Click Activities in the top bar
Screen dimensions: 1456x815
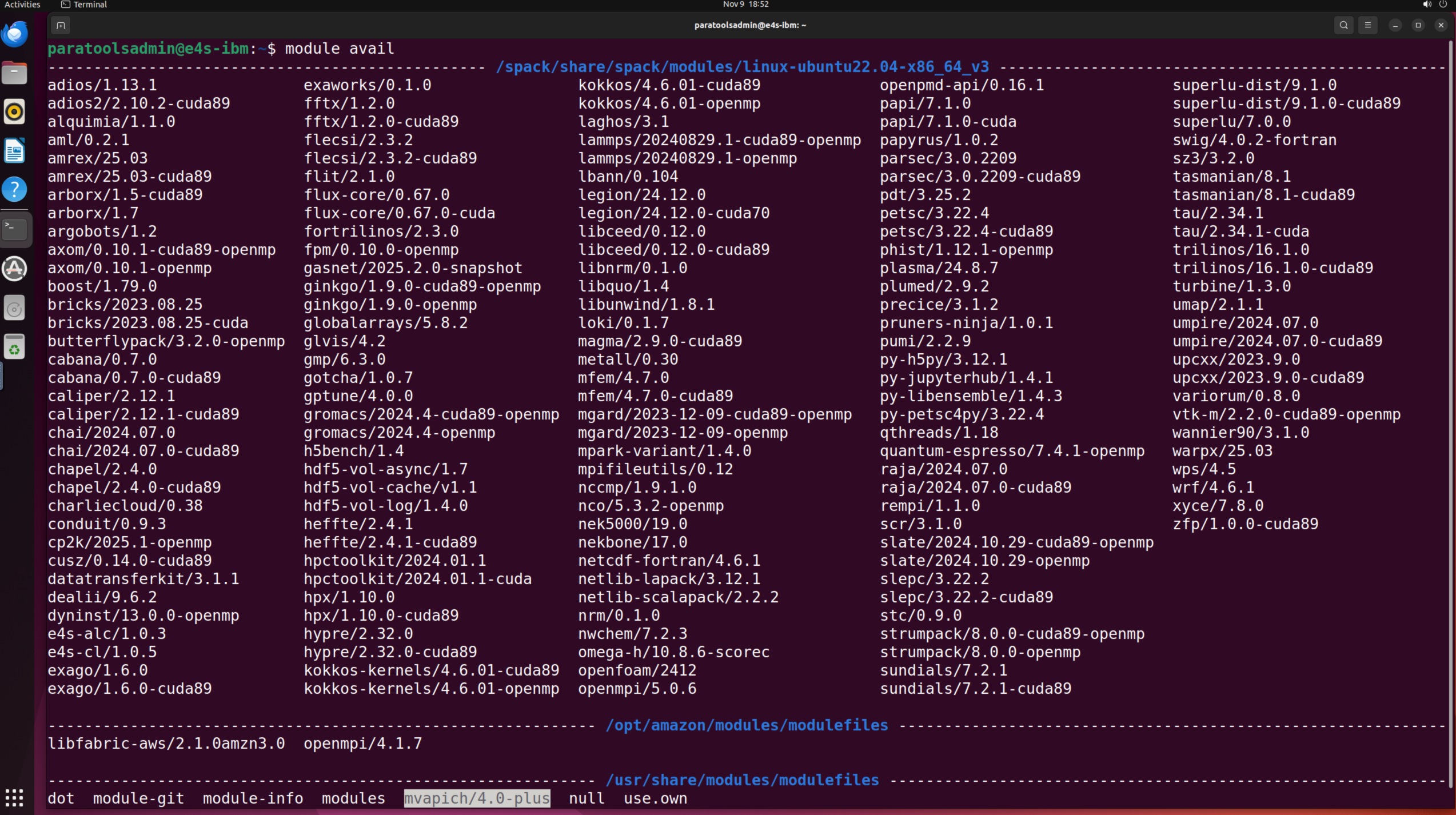pos(22,5)
